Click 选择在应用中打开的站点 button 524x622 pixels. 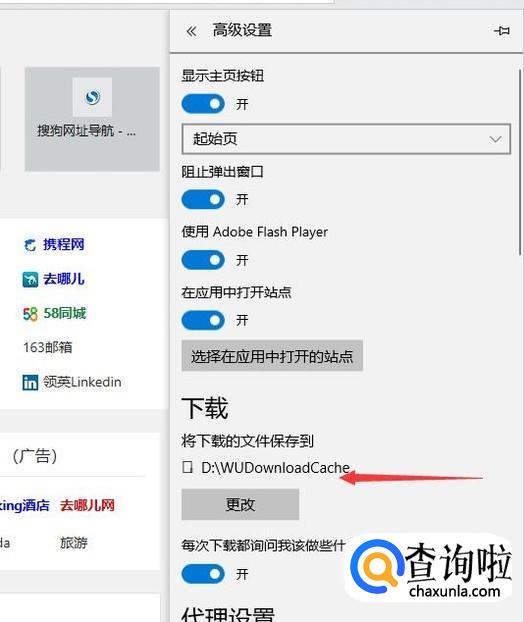272,356
